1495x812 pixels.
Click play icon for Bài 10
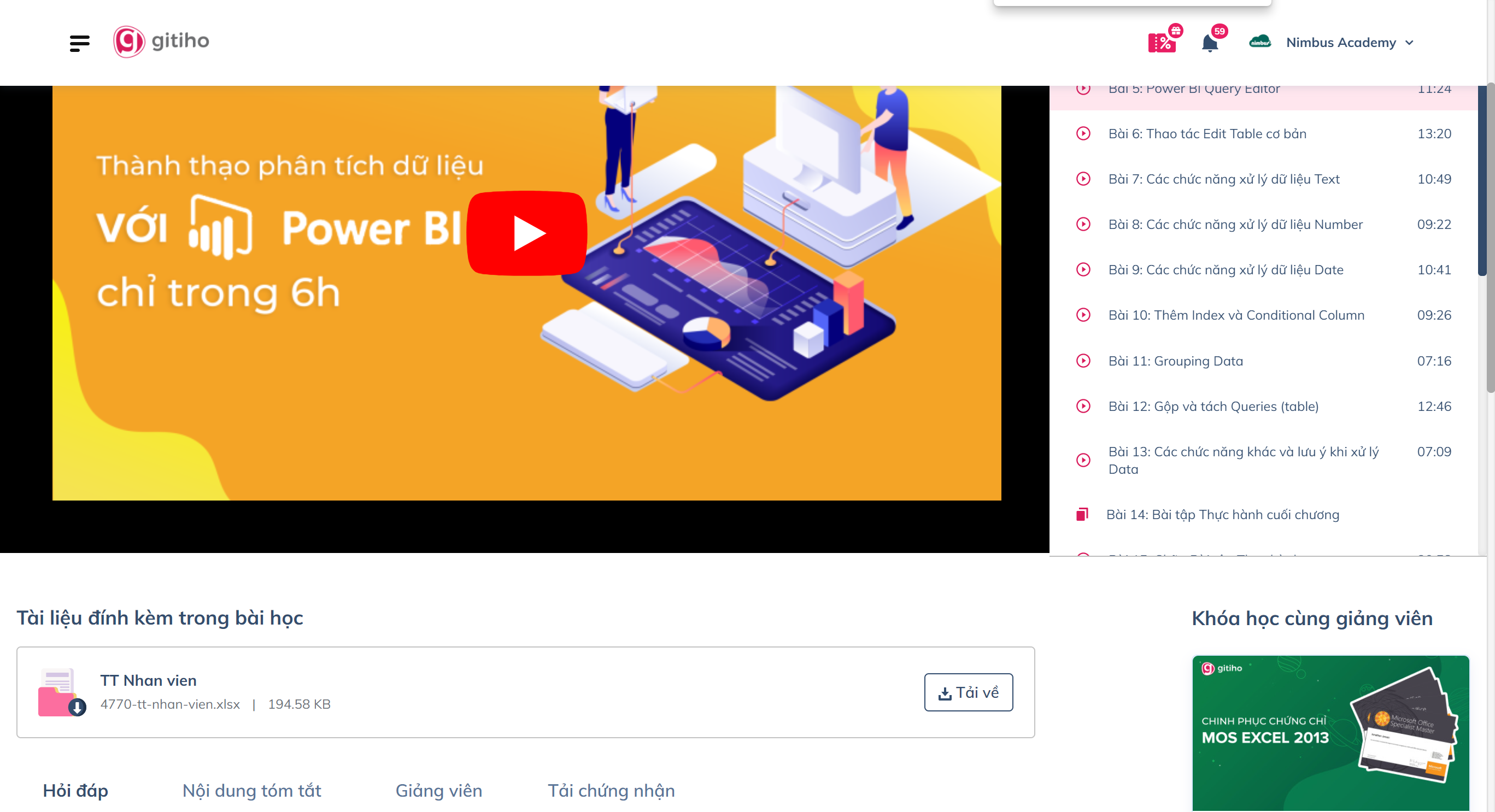coord(1083,315)
